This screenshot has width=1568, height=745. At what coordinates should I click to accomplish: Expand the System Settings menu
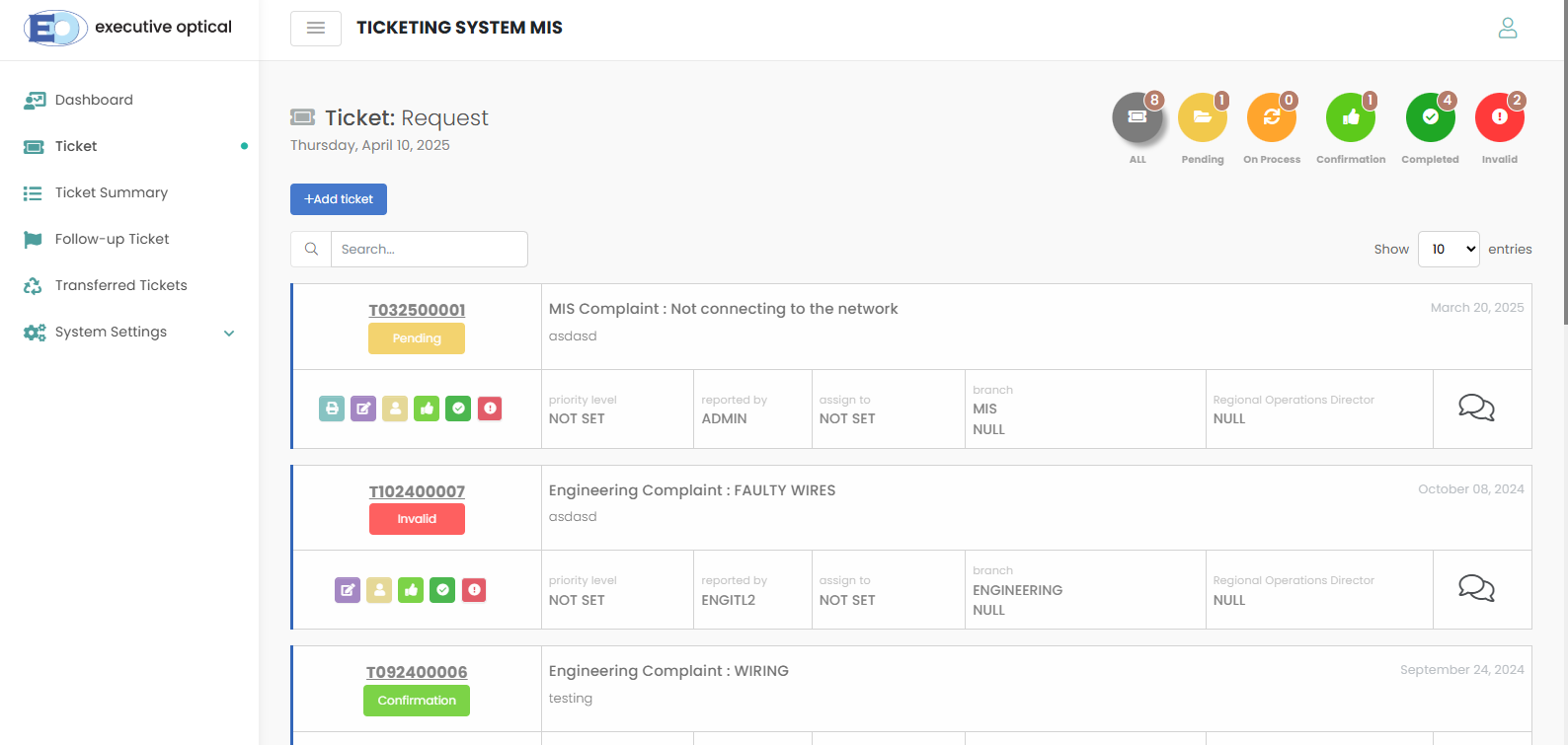coord(129,332)
